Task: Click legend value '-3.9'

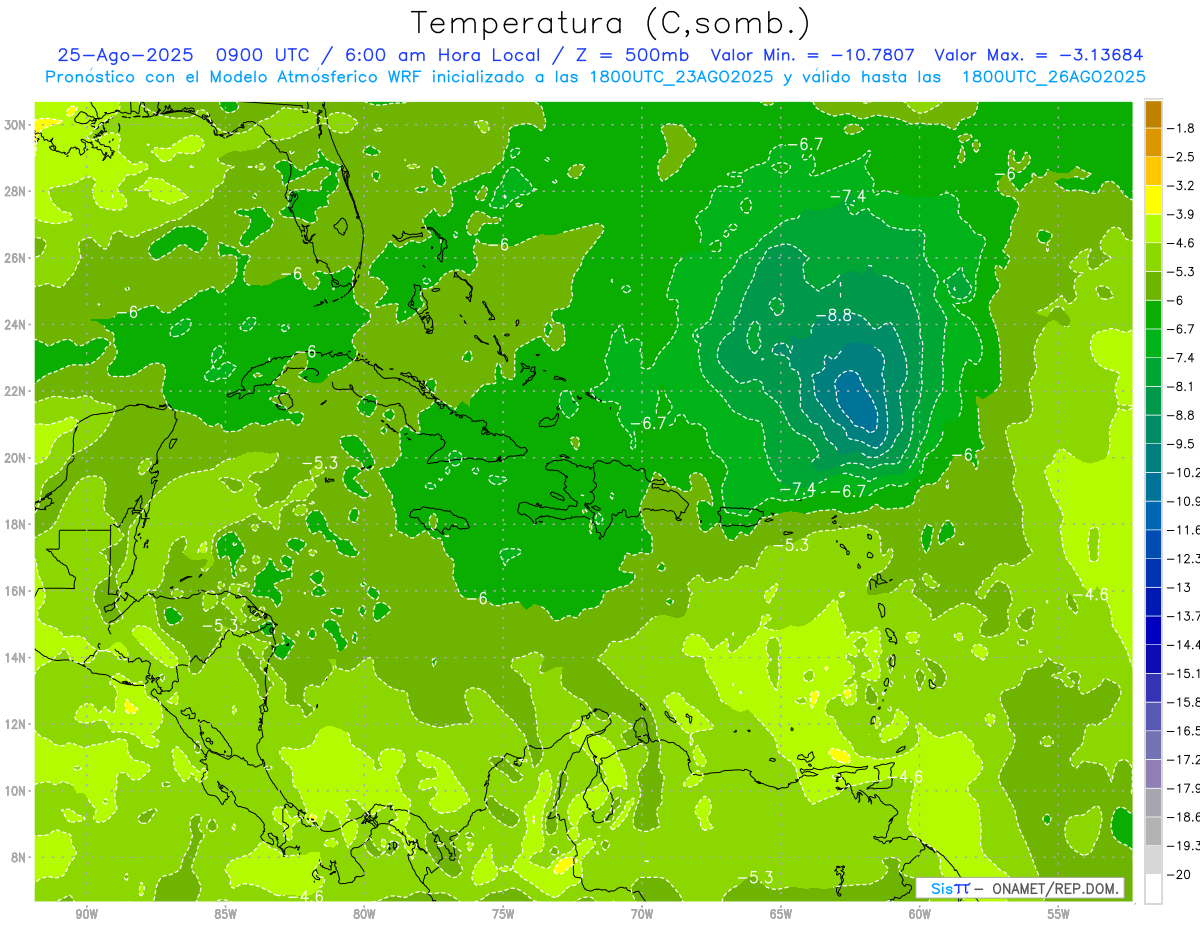Action: click(1182, 214)
